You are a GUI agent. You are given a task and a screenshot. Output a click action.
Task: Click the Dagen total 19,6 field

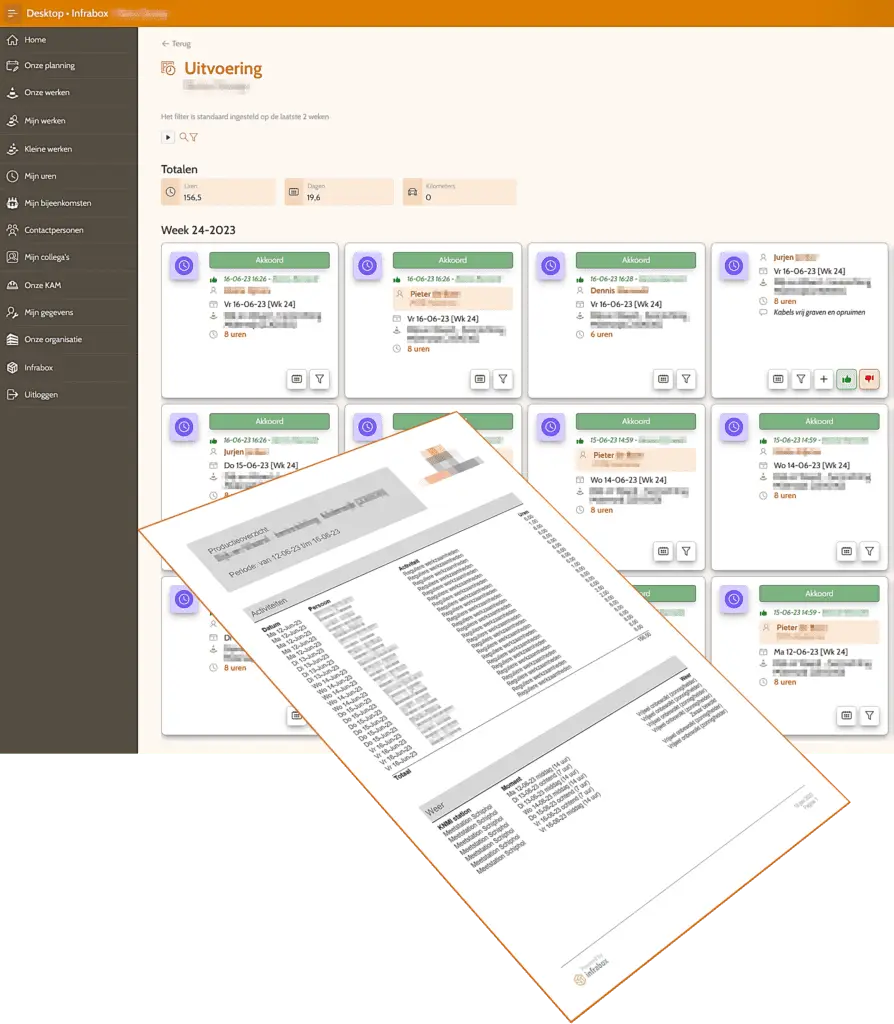[340, 192]
